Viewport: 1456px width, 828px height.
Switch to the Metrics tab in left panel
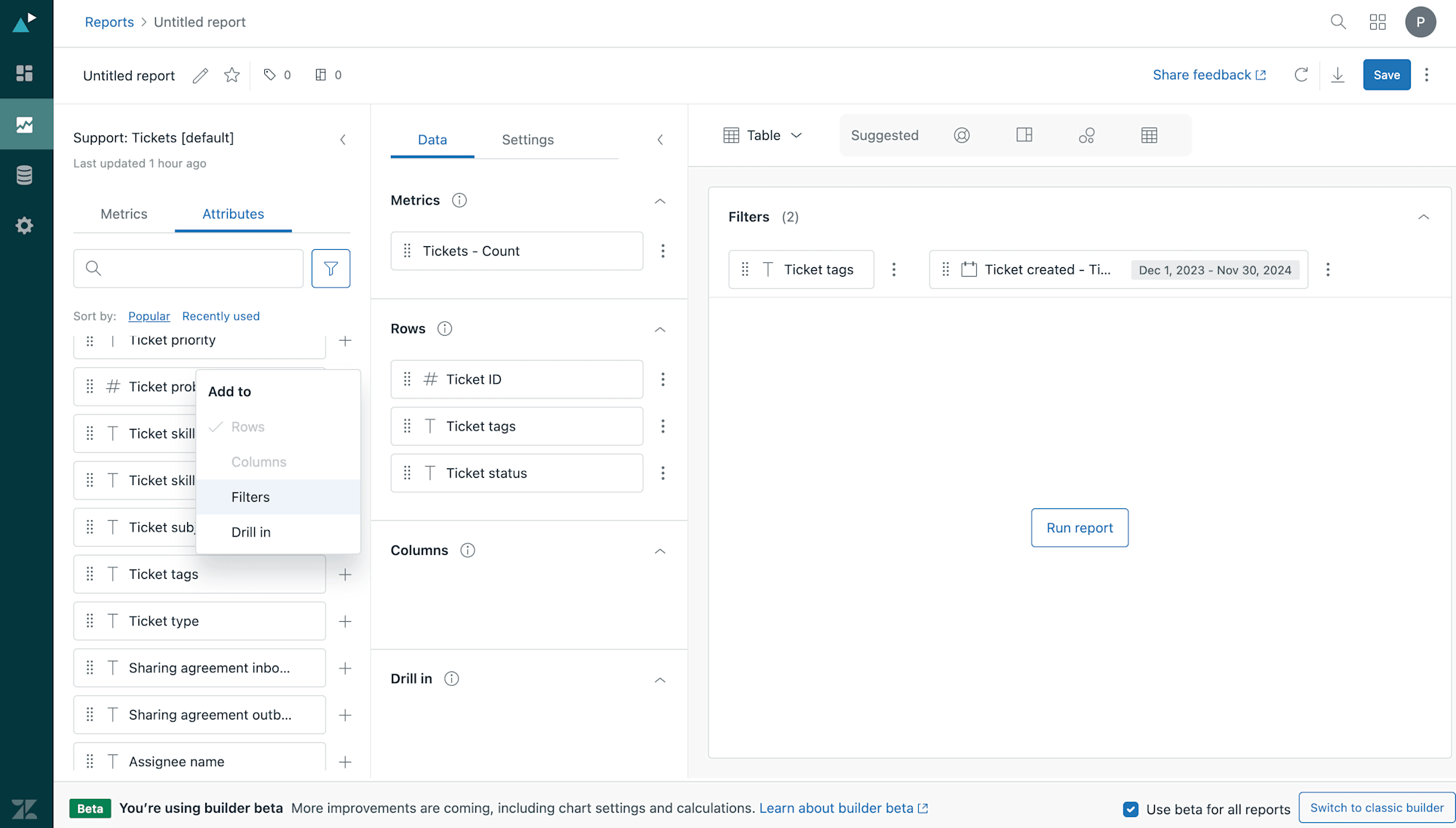pos(123,213)
